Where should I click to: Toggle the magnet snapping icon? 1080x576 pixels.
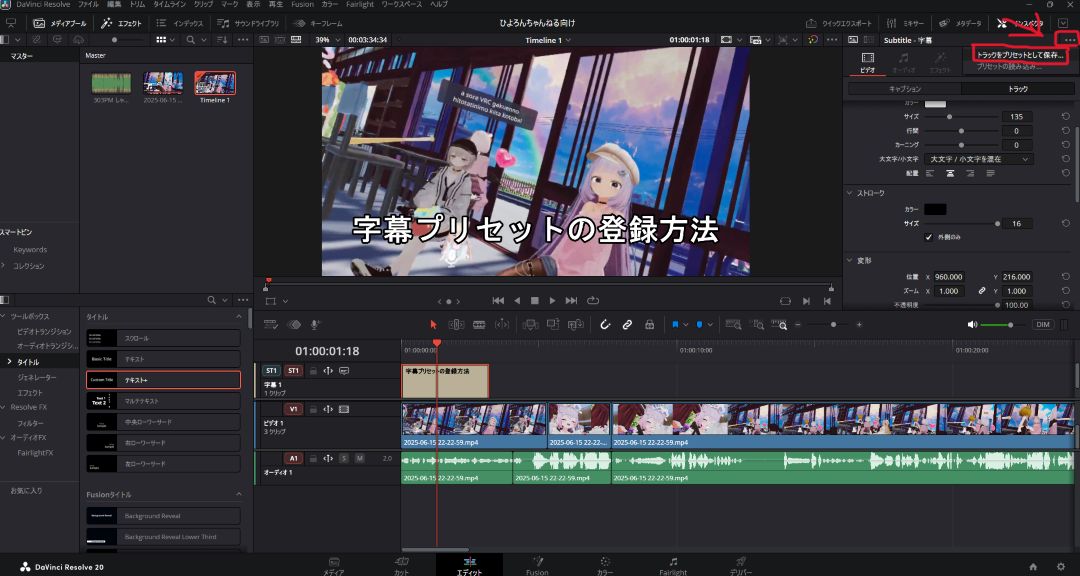coord(604,324)
